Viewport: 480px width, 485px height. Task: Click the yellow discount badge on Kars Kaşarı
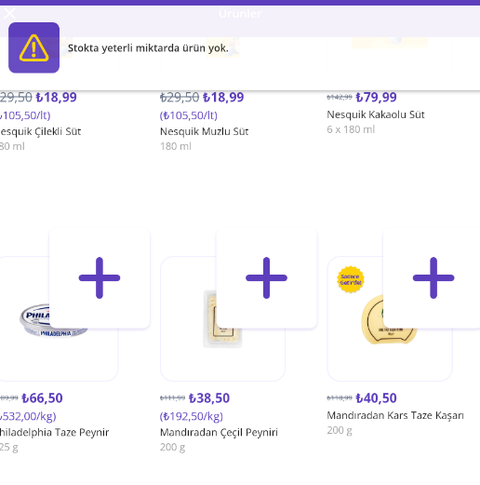tap(350, 280)
